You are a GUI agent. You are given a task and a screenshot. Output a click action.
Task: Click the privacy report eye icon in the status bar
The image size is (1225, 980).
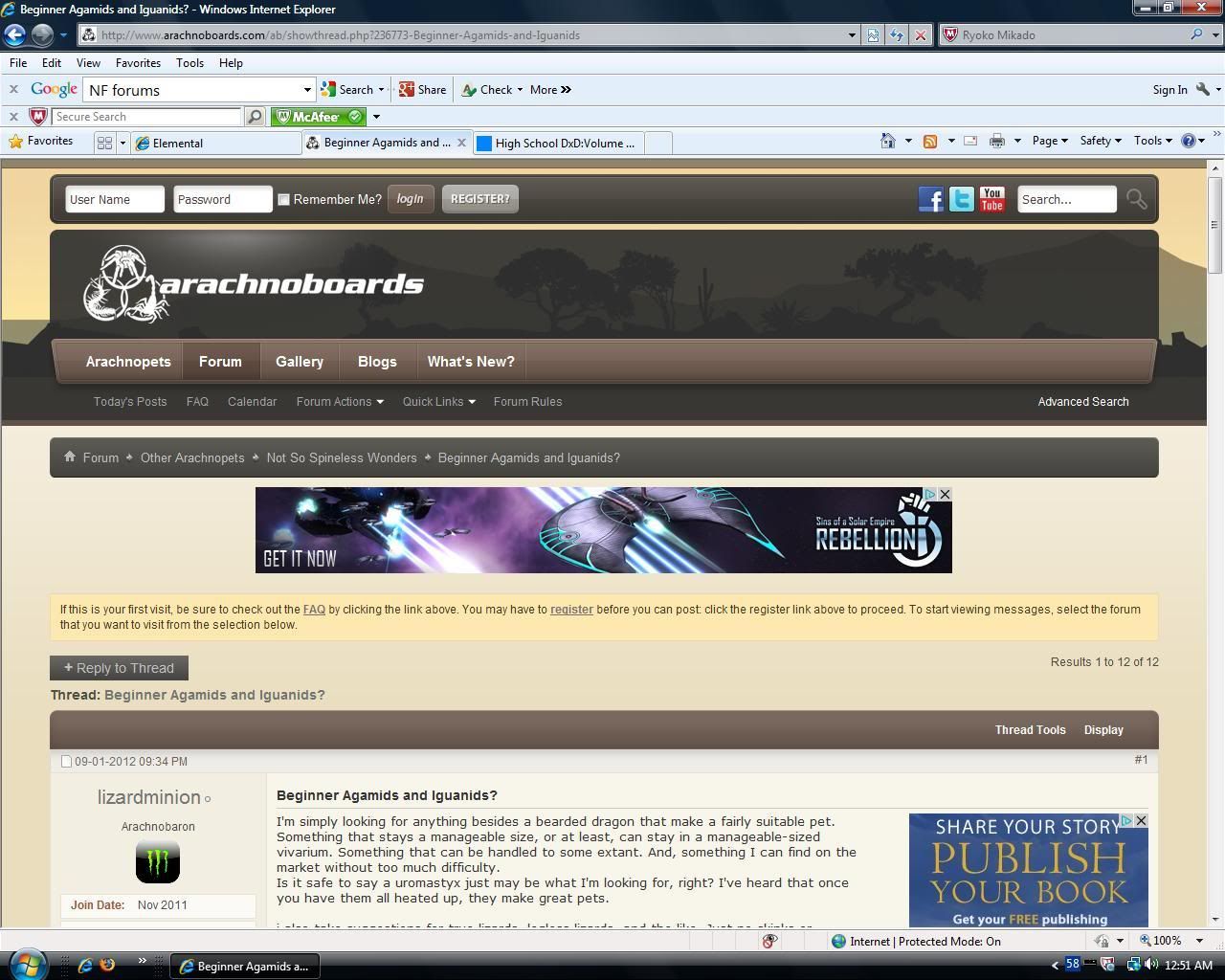[x=768, y=941]
